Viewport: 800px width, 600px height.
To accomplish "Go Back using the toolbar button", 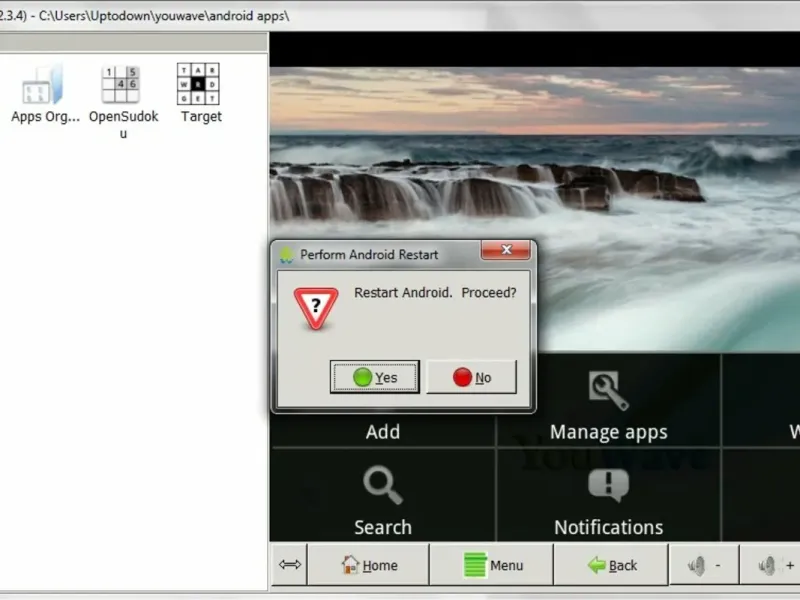I will (x=611, y=565).
